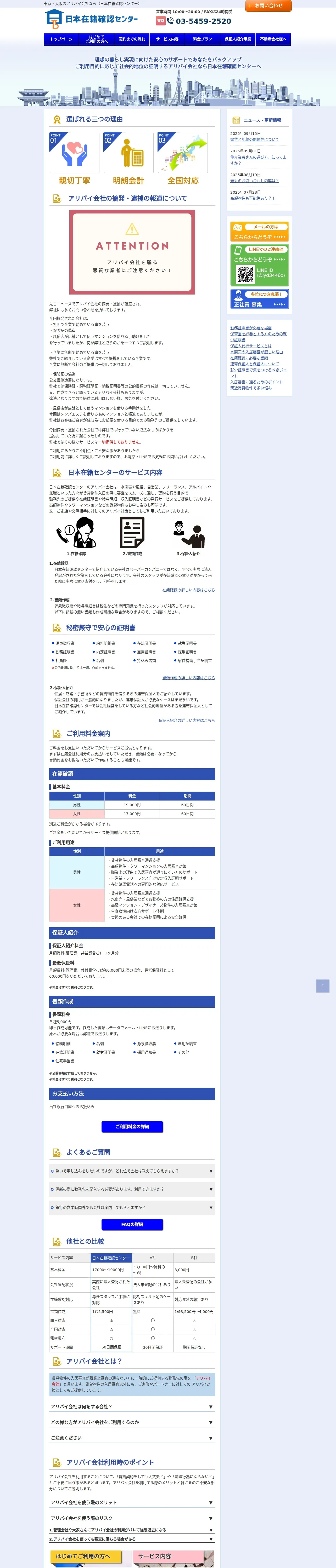The width and height of the screenshot is (336, 1568).
Task: Click the 日本在籍確認センター comparison column header
Action: click(x=111, y=1258)
